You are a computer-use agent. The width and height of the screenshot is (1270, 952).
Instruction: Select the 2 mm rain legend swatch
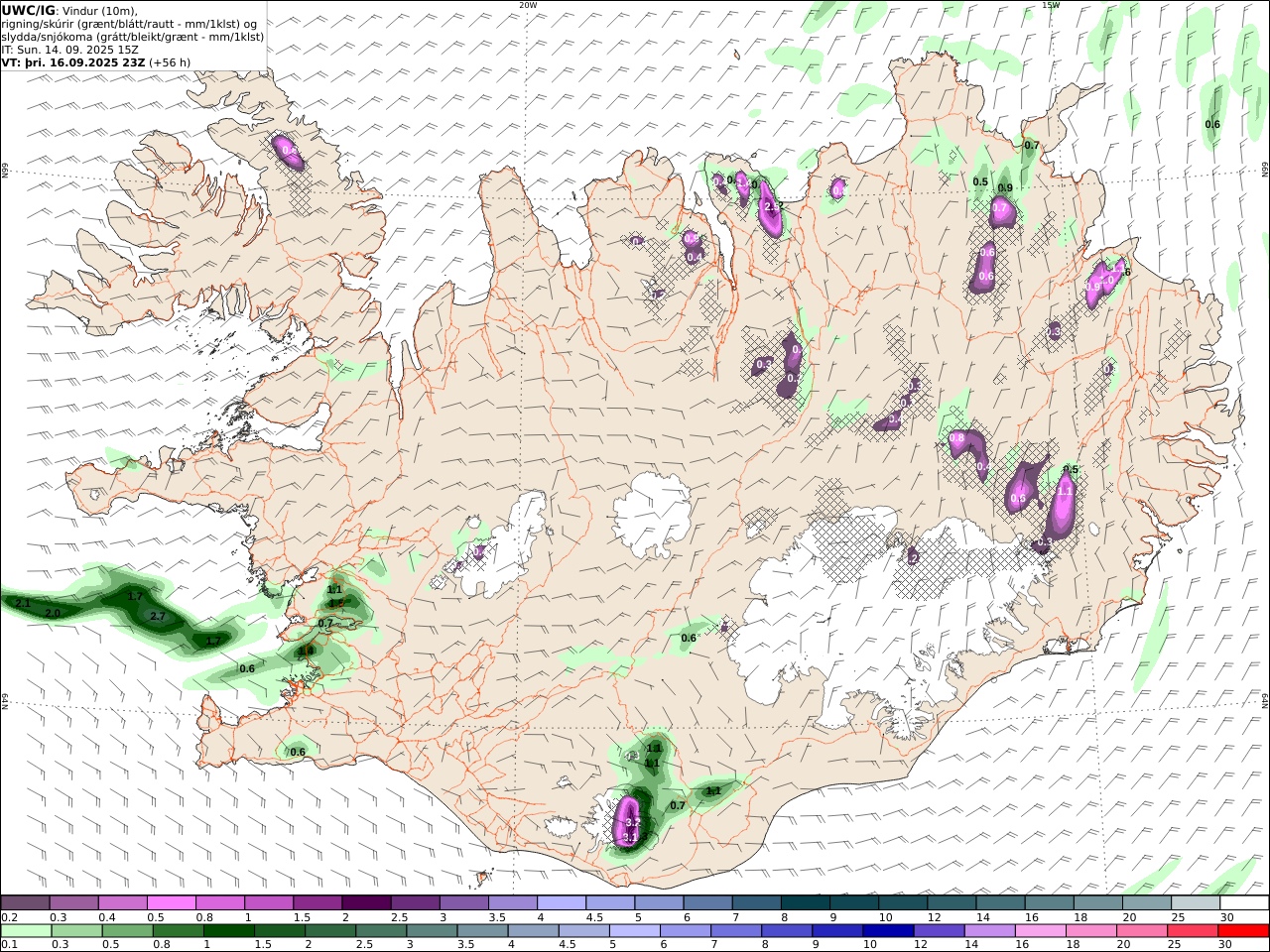[x=330, y=931]
